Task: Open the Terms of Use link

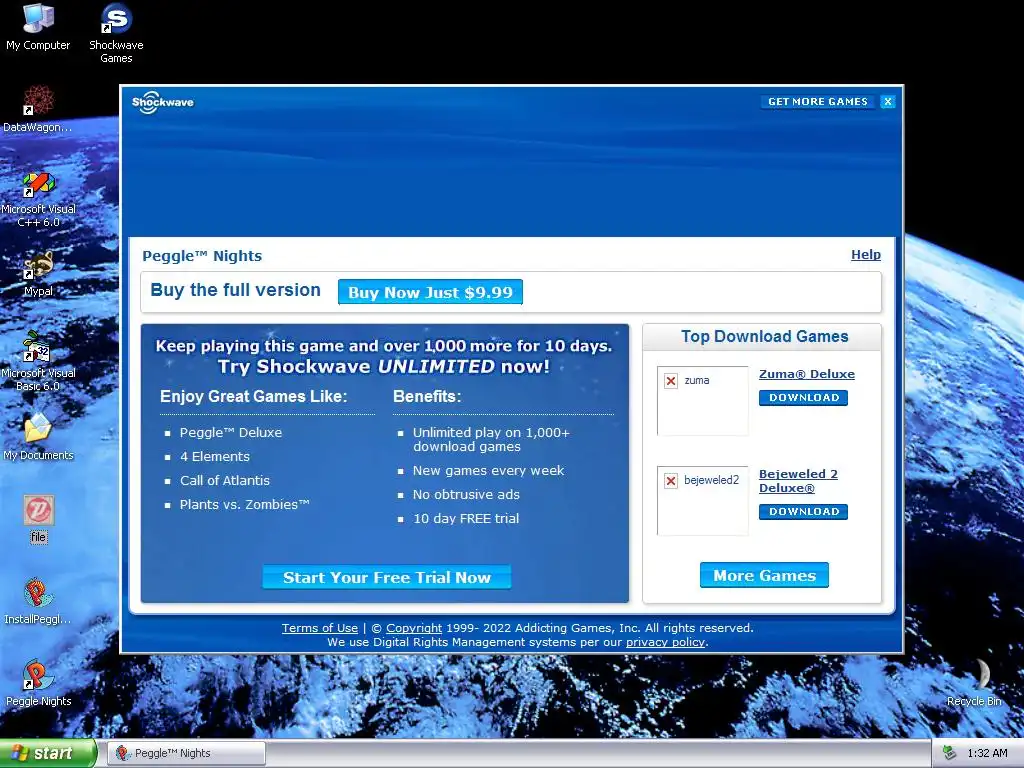Action: point(320,628)
